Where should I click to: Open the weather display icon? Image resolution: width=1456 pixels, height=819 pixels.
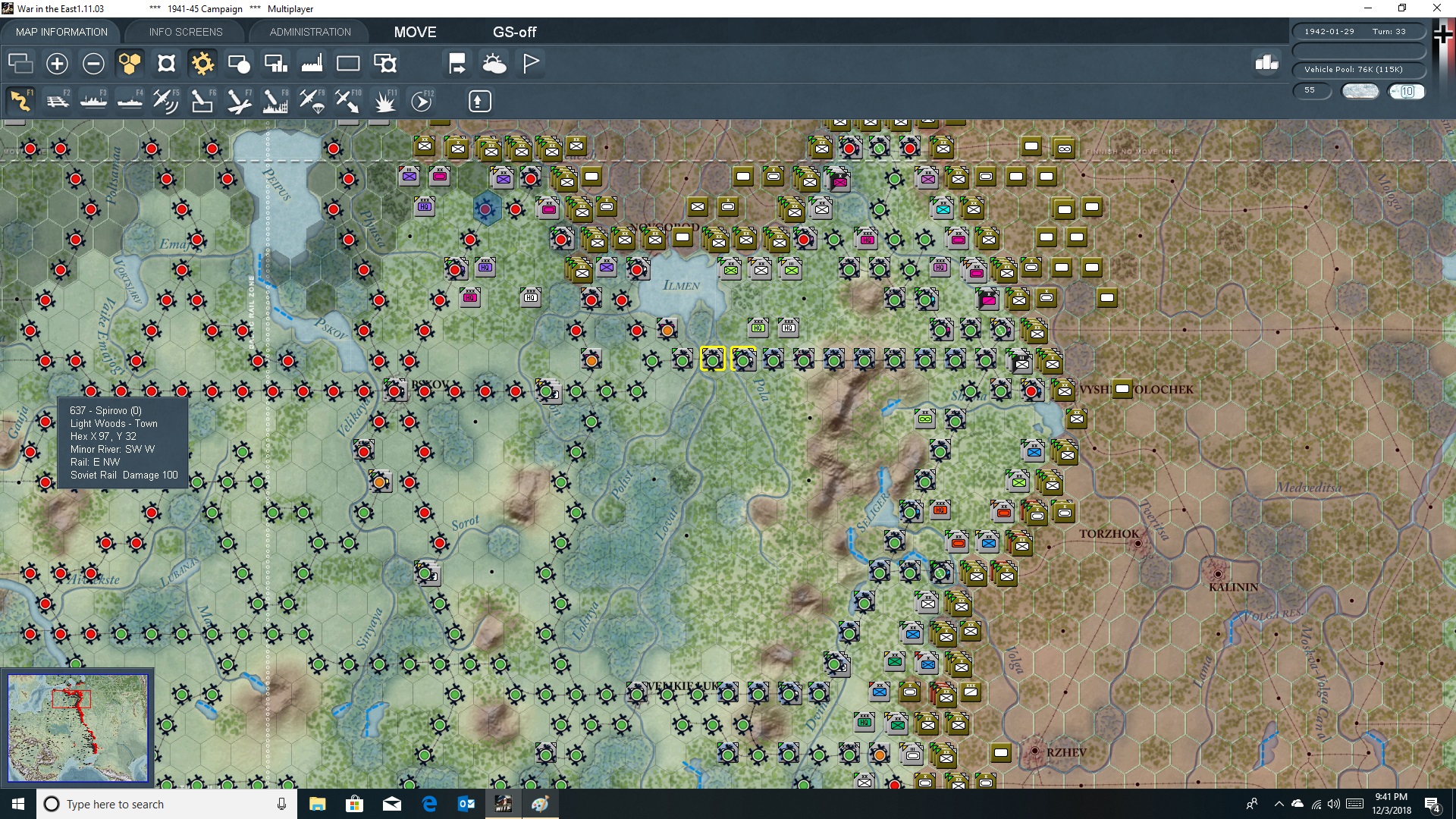coord(494,64)
